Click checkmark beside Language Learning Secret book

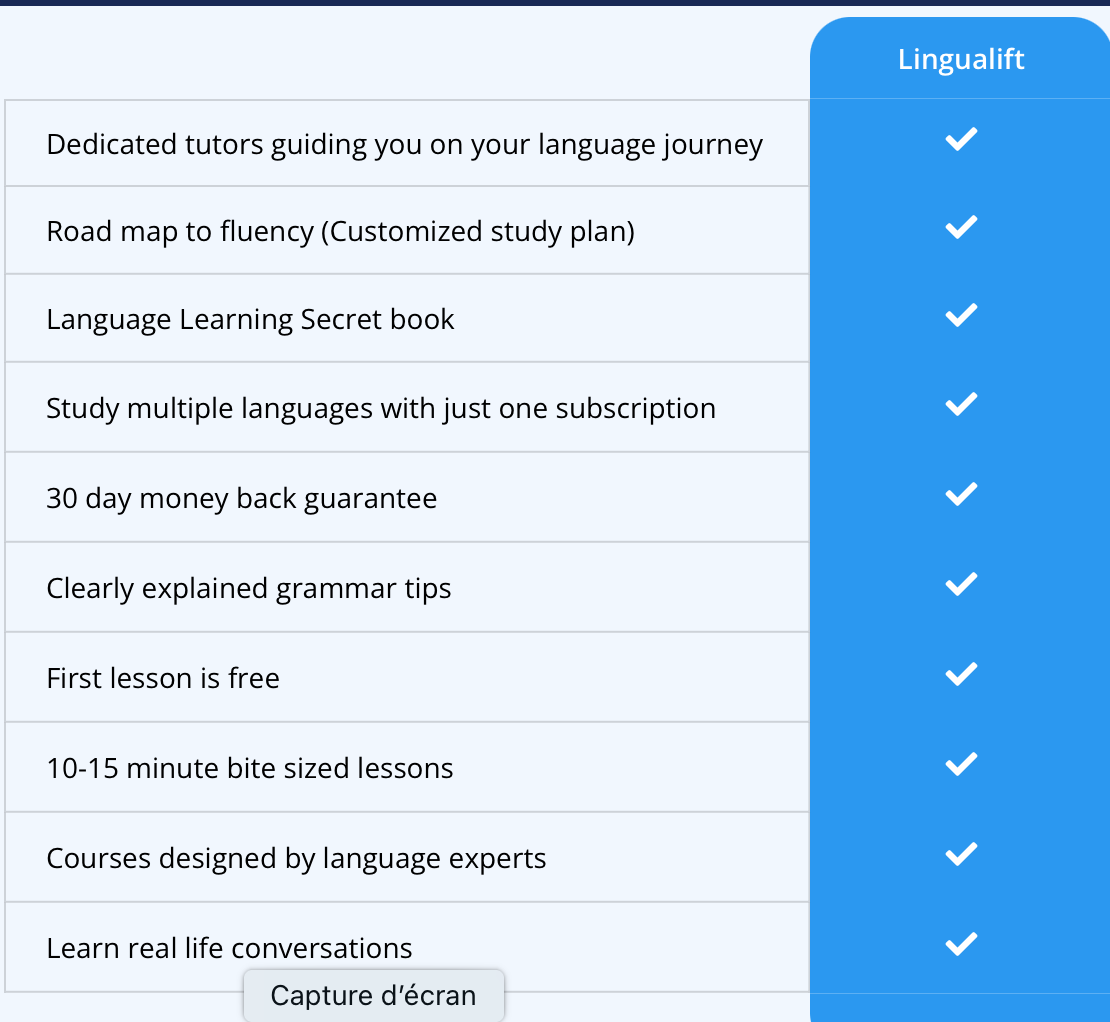click(960, 316)
